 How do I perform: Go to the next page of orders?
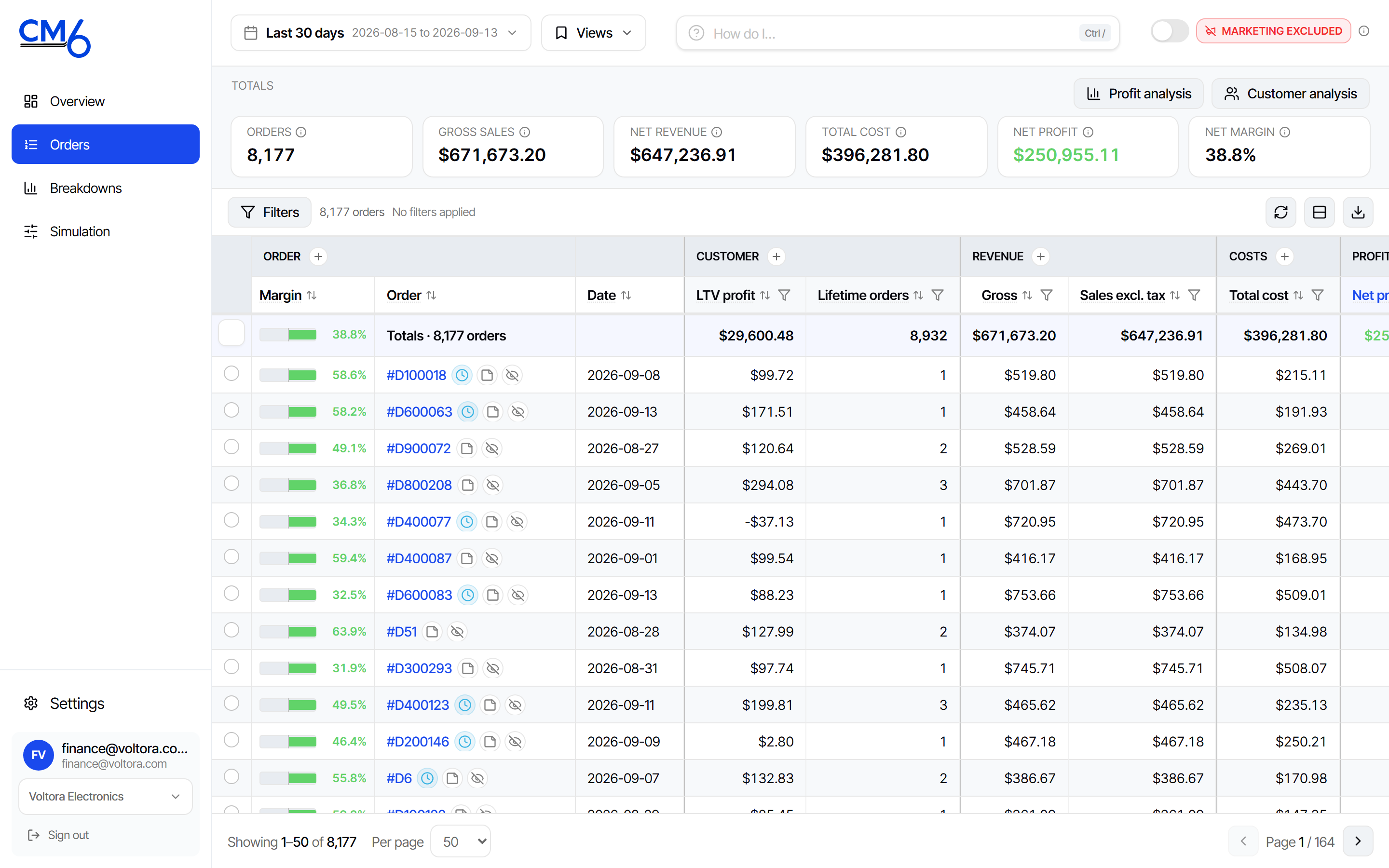point(1358,841)
